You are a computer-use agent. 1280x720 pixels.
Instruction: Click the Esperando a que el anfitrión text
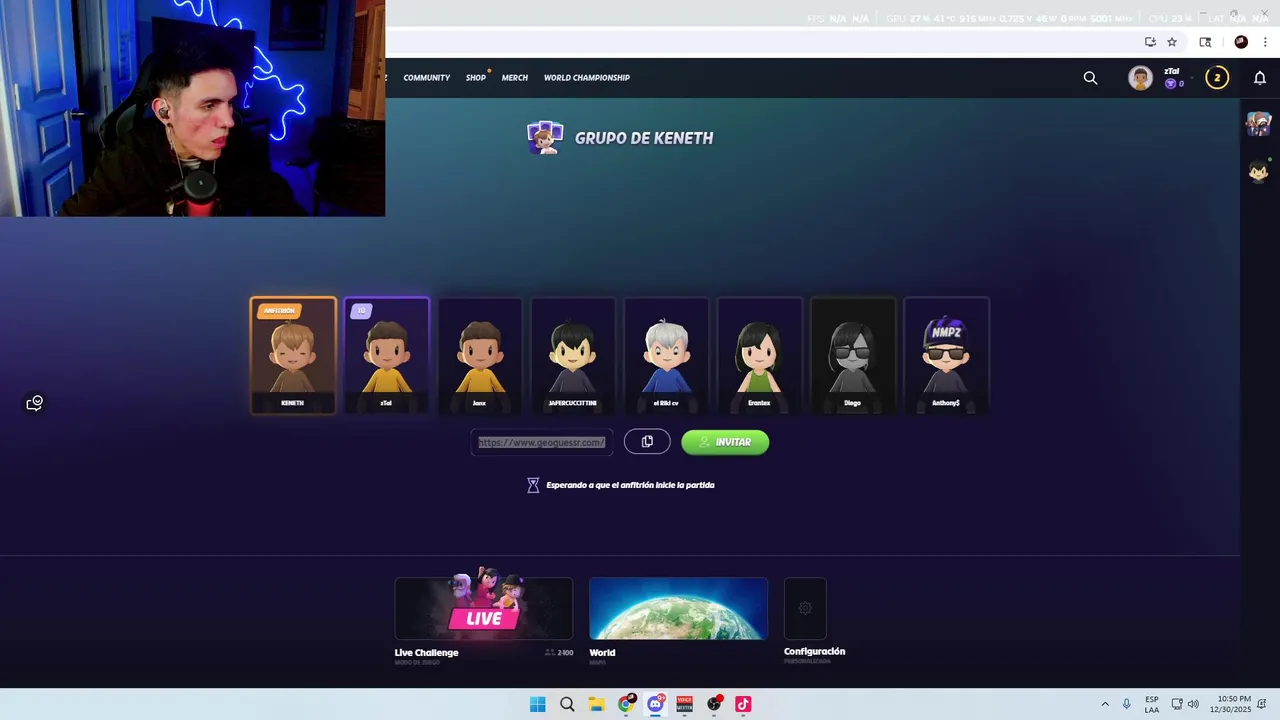630,485
